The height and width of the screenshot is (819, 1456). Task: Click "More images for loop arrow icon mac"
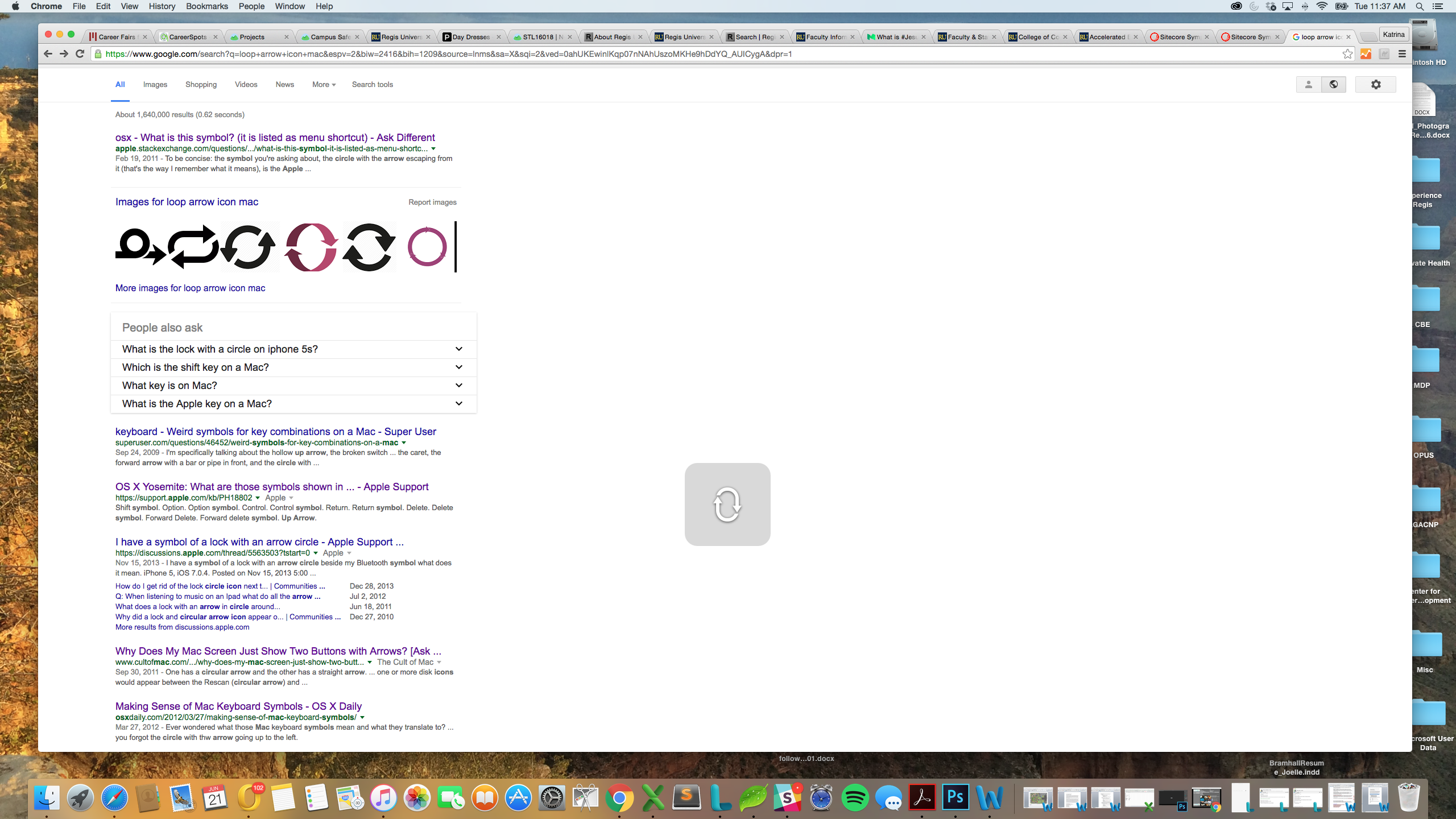pos(190,288)
